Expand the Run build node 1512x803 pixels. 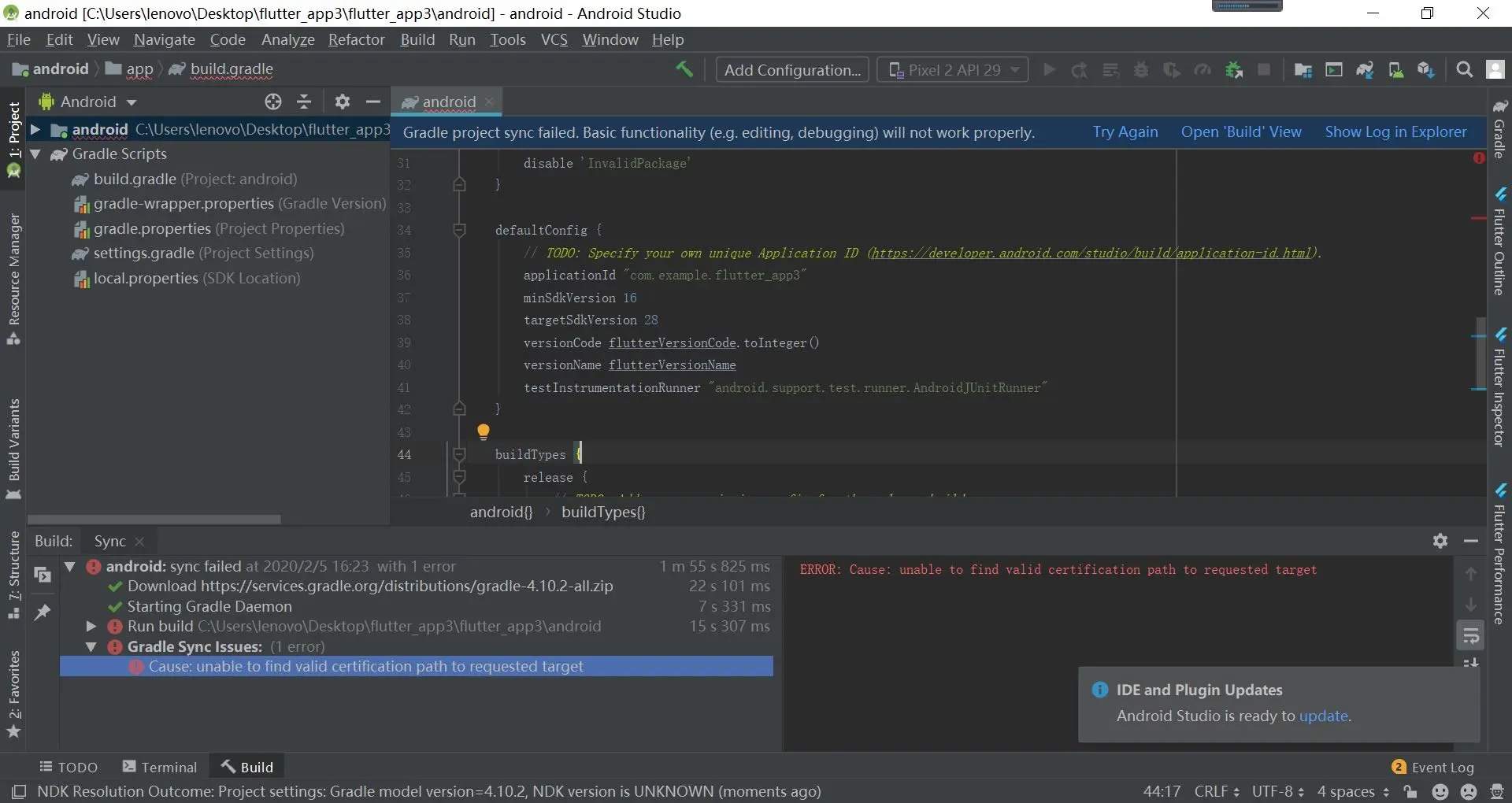91,626
